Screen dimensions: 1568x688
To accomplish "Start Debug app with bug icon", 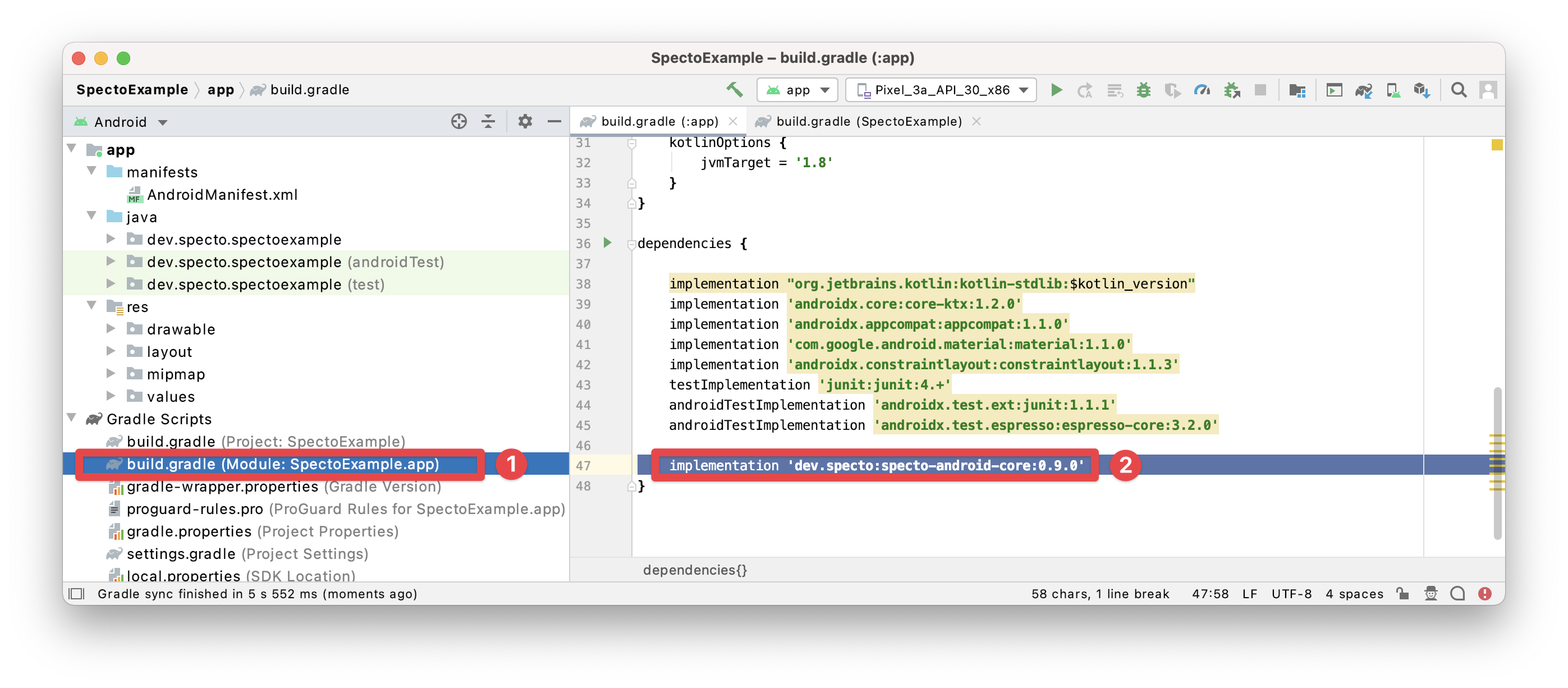I will tap(1144, 90).
